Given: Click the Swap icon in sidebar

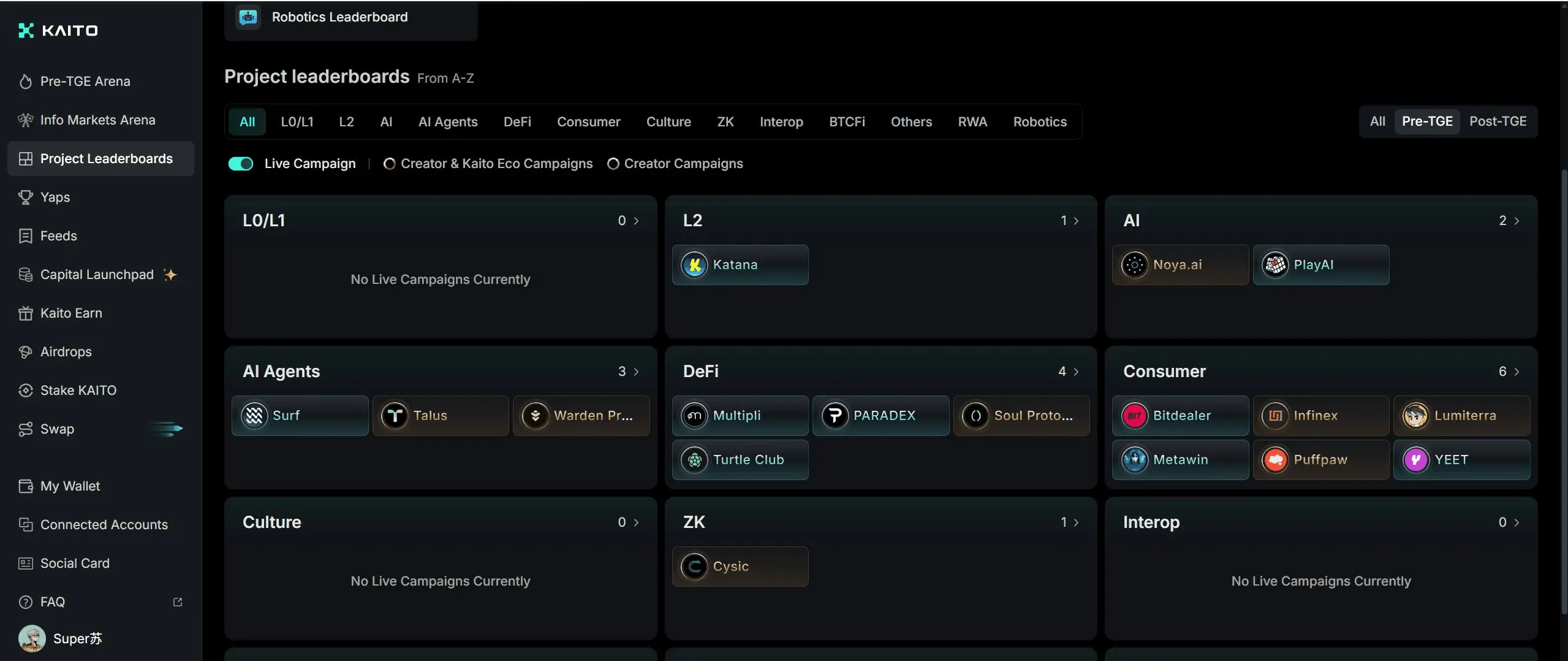Looking at the screenshot, I should (25, 429).
